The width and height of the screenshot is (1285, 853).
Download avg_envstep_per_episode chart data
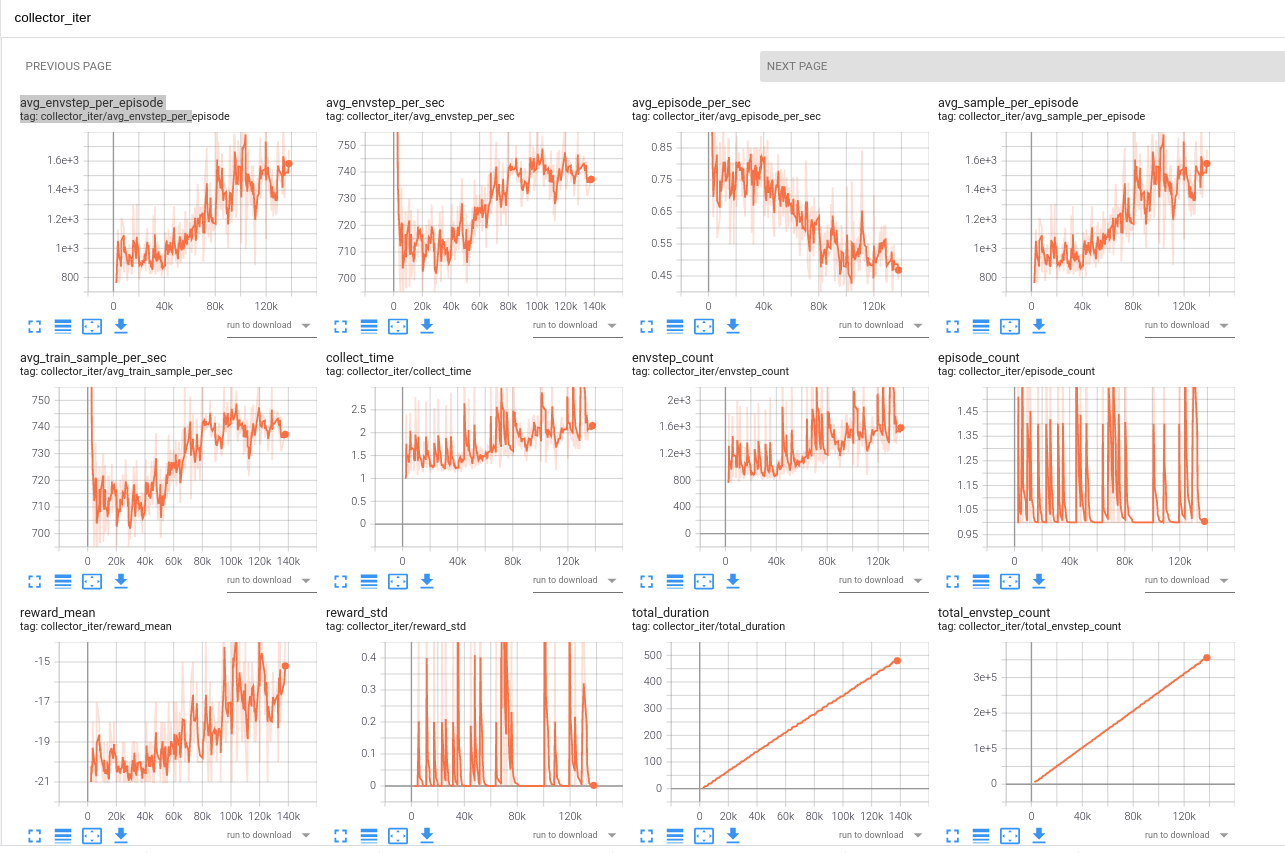coord(121,326)
